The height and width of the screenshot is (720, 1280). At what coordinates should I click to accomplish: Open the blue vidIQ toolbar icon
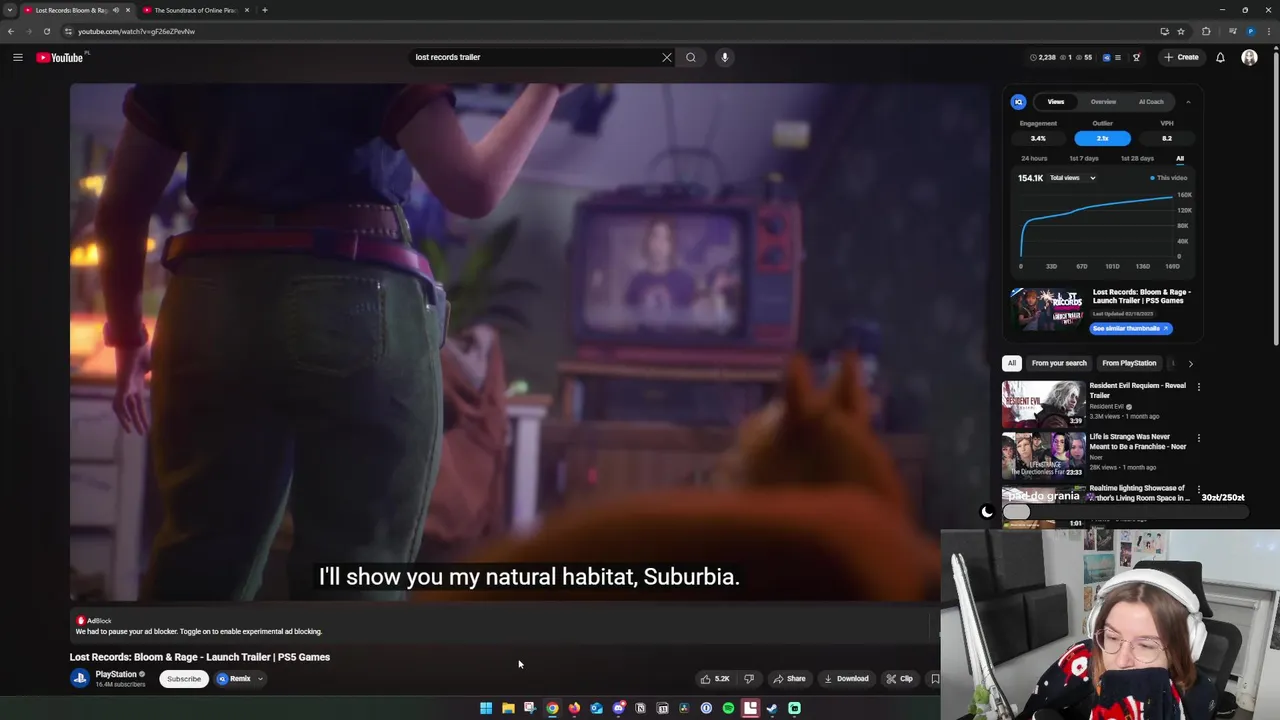coord(1106,57)
